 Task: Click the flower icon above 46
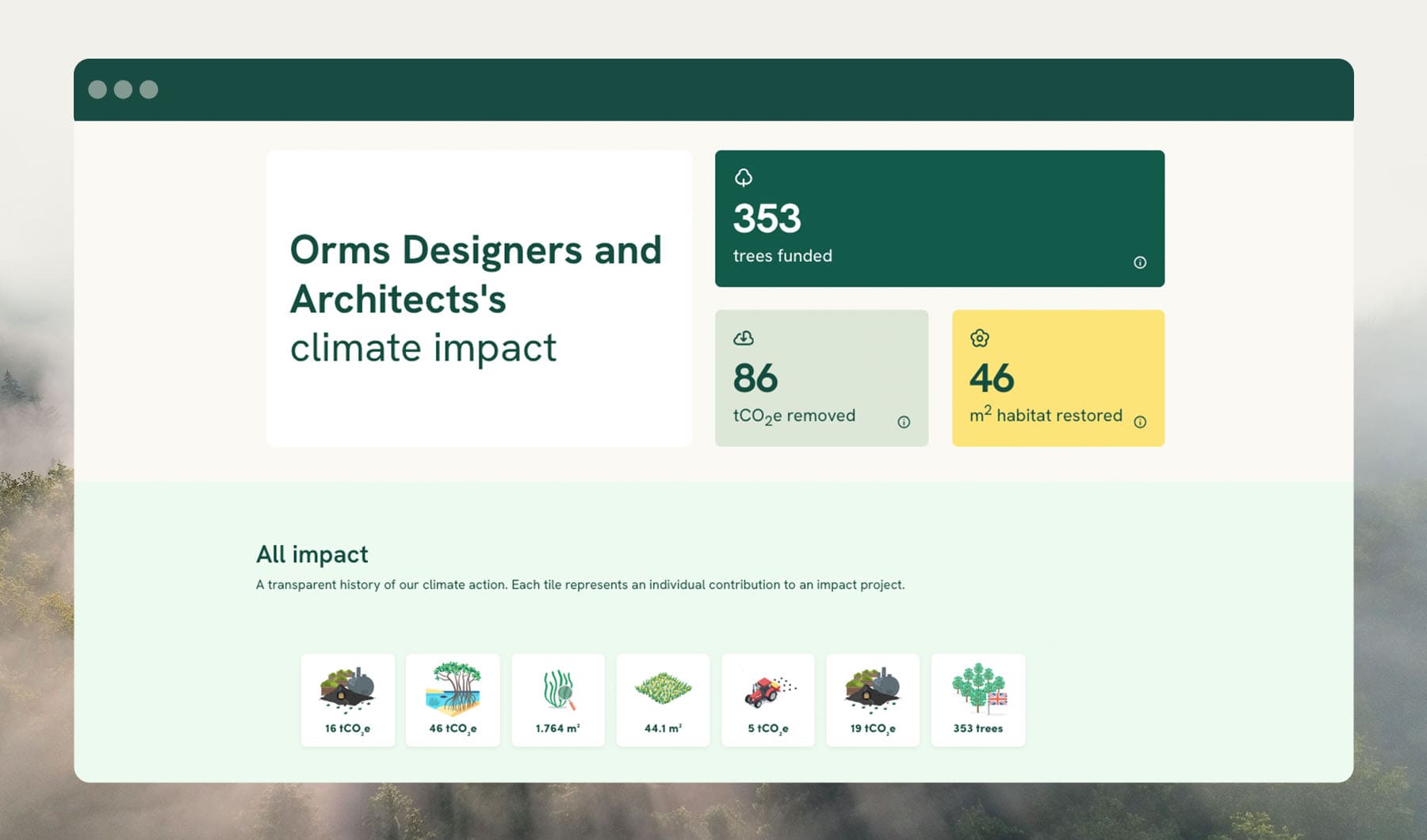point(980,338)
